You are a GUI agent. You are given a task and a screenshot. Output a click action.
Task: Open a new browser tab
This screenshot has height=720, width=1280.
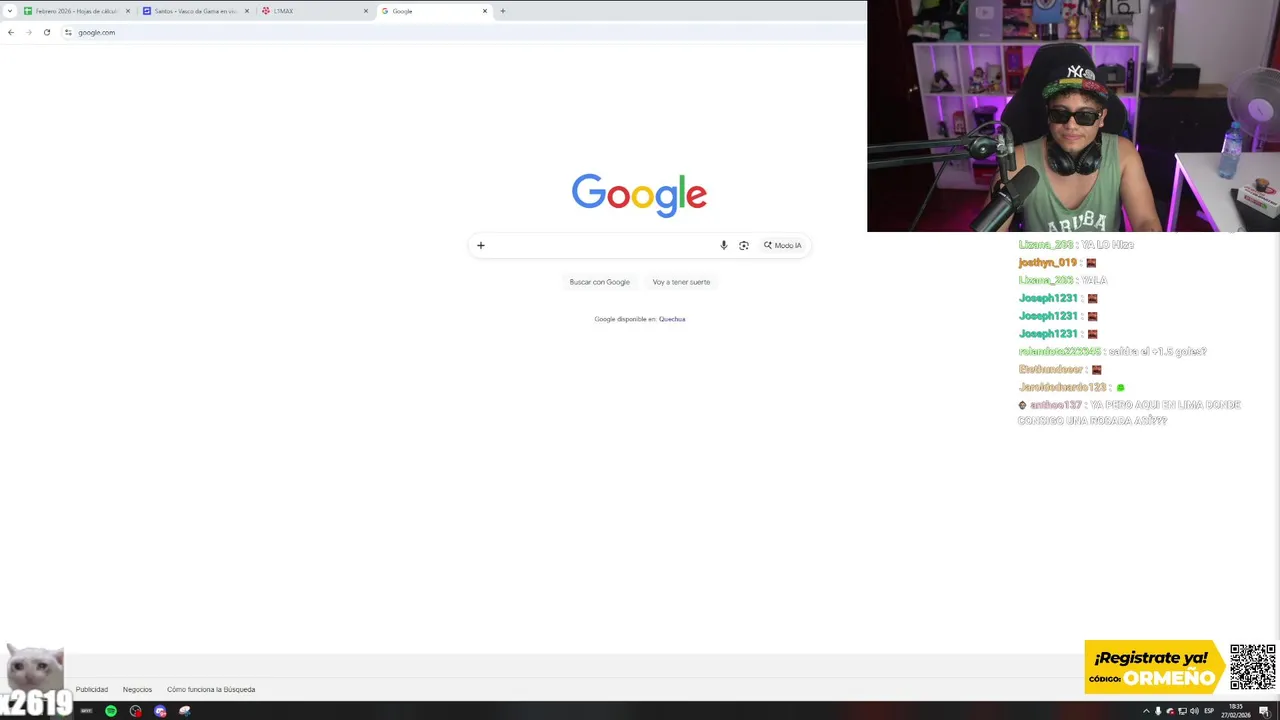point(503,11)
